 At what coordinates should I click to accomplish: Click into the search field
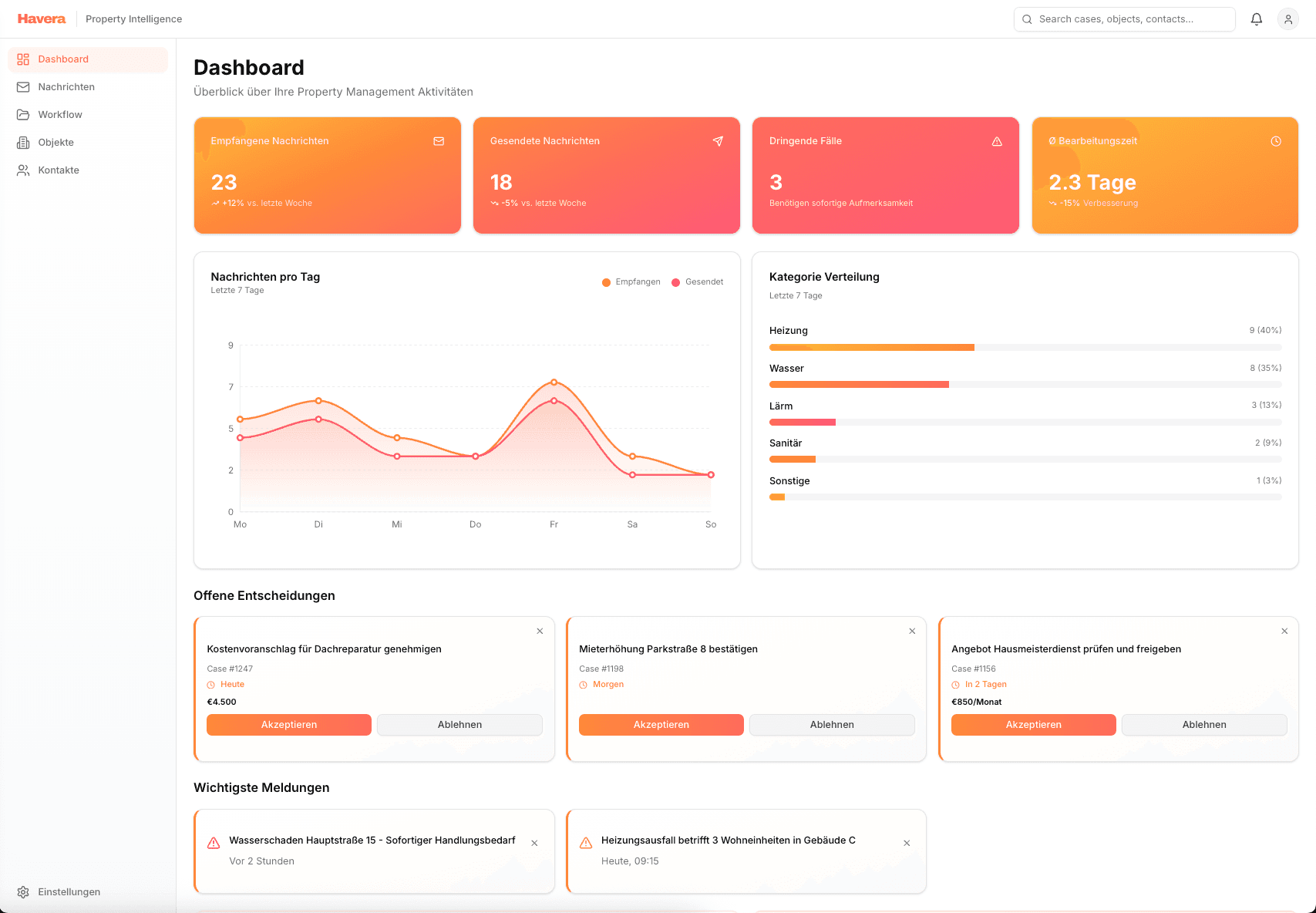pyautogui.click(x=1124, y=19)
